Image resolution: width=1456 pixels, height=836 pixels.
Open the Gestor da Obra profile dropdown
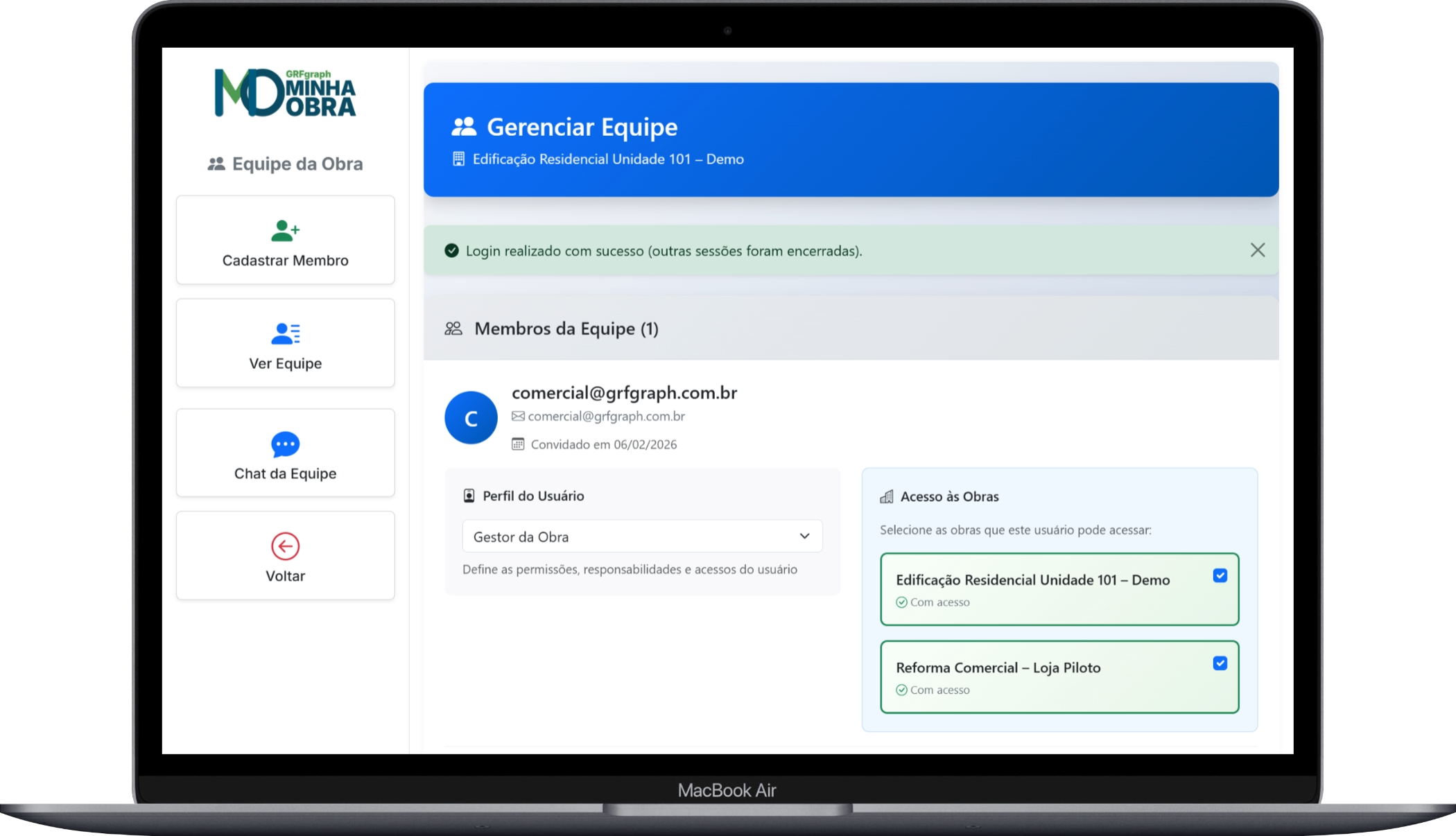[641, 537]
